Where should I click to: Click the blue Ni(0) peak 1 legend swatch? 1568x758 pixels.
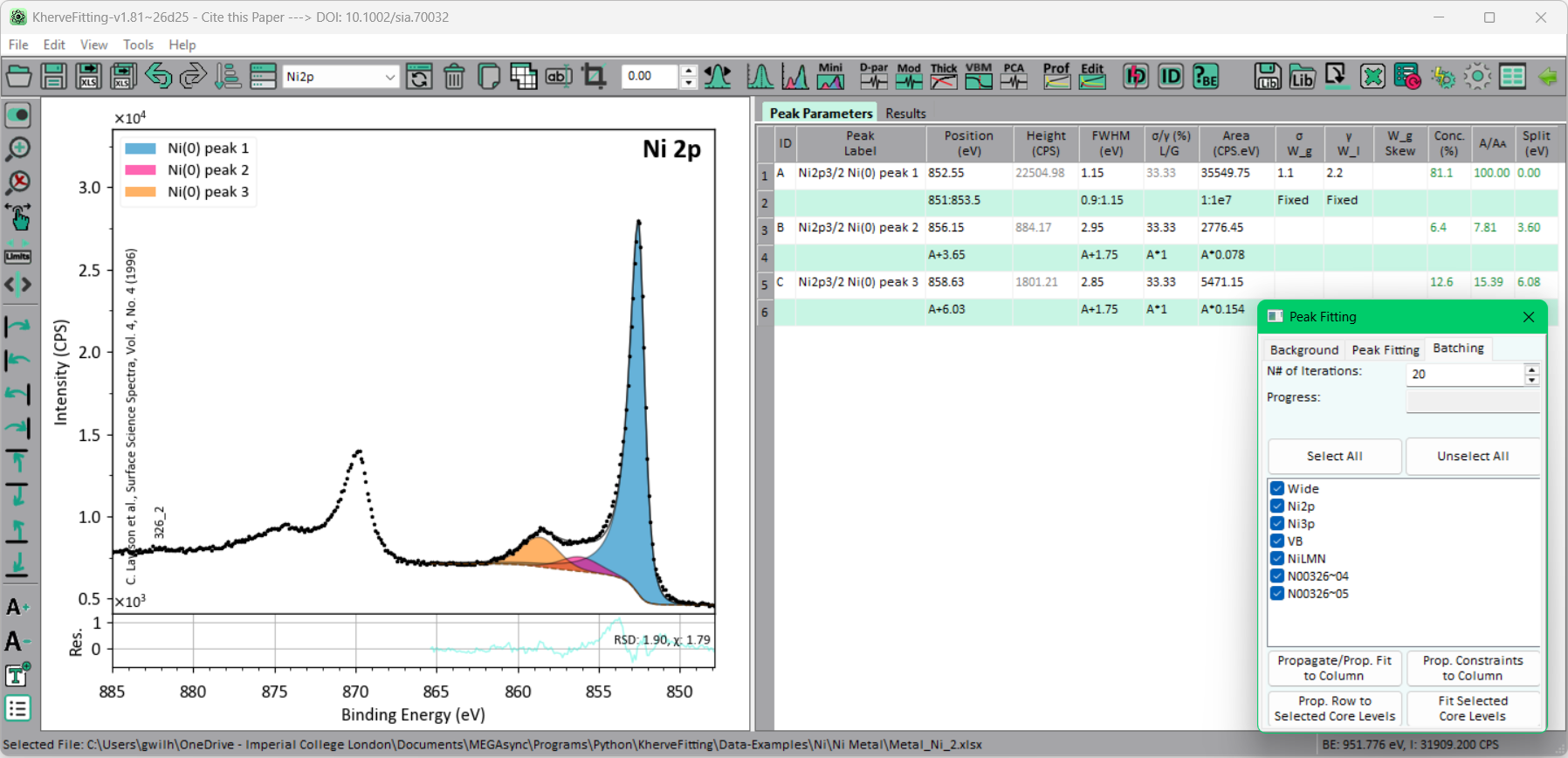(141, 148)
